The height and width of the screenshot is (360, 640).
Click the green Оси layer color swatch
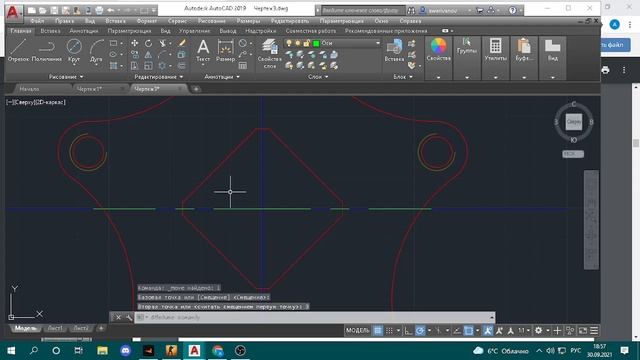click(x=316, y=43)
